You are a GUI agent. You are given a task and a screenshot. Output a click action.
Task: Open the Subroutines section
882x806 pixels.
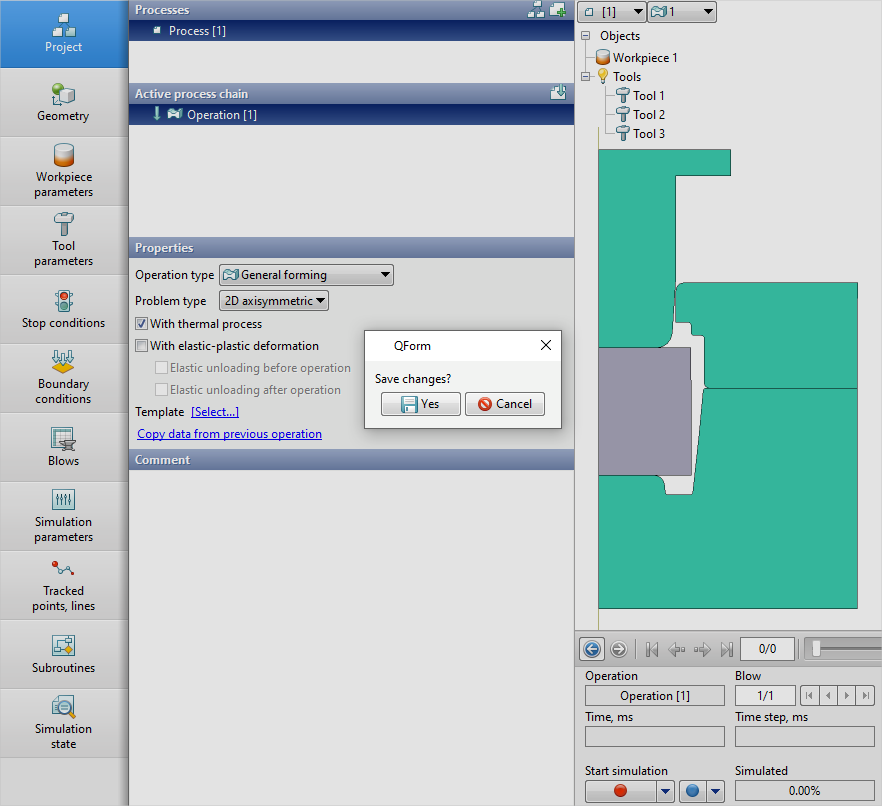click(x=63, y=654)
